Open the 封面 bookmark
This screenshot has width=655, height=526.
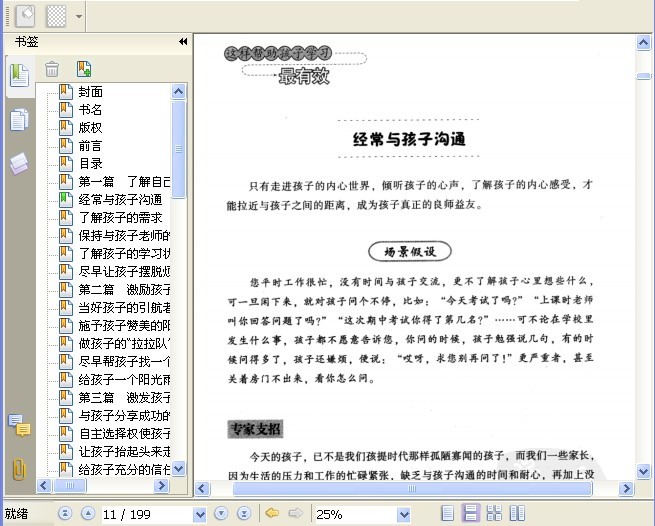tap(91, 91)
